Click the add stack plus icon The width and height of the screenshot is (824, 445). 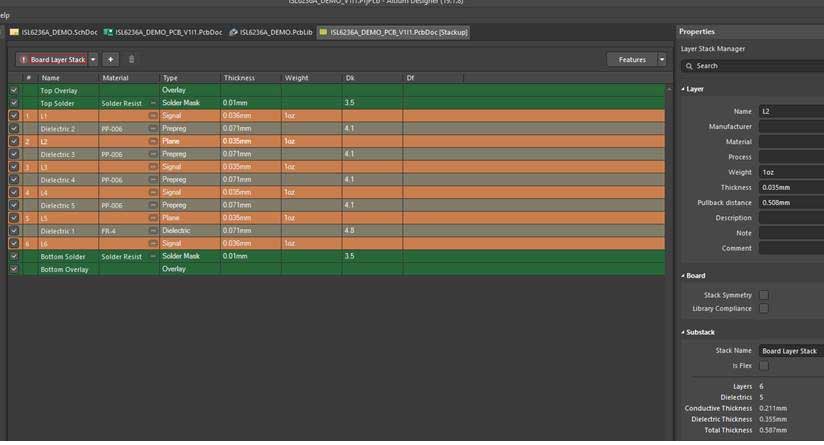(110, 60)
